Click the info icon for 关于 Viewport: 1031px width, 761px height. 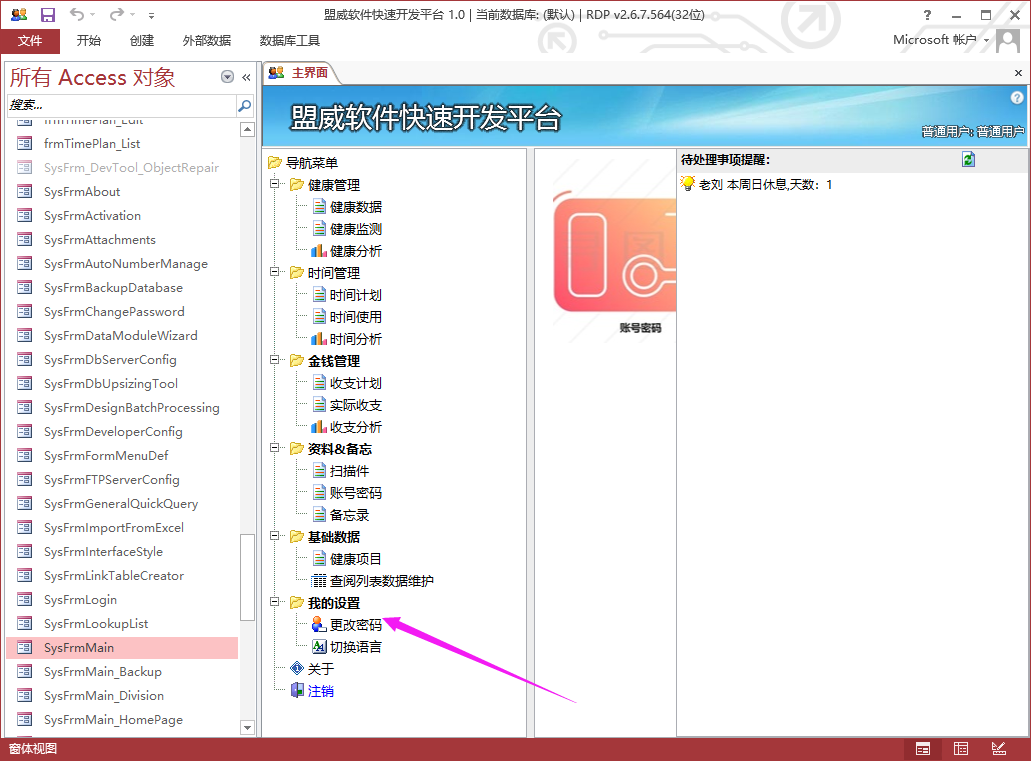tap(297, 668)
